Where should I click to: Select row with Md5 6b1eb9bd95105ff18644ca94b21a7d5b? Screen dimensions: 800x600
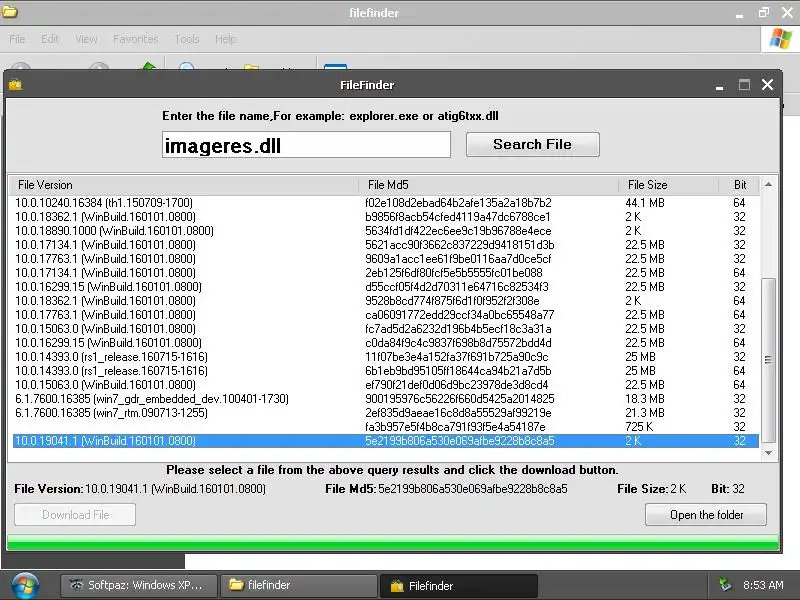(x=385, y=371)
